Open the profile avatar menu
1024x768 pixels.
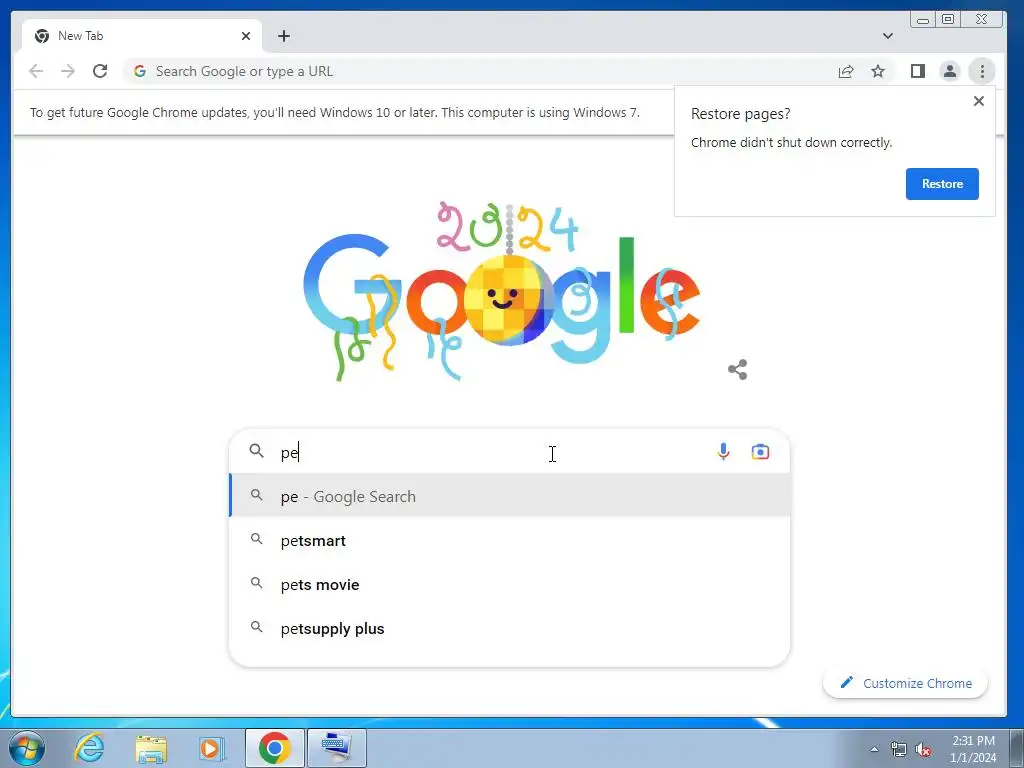[x=950, y=71]
